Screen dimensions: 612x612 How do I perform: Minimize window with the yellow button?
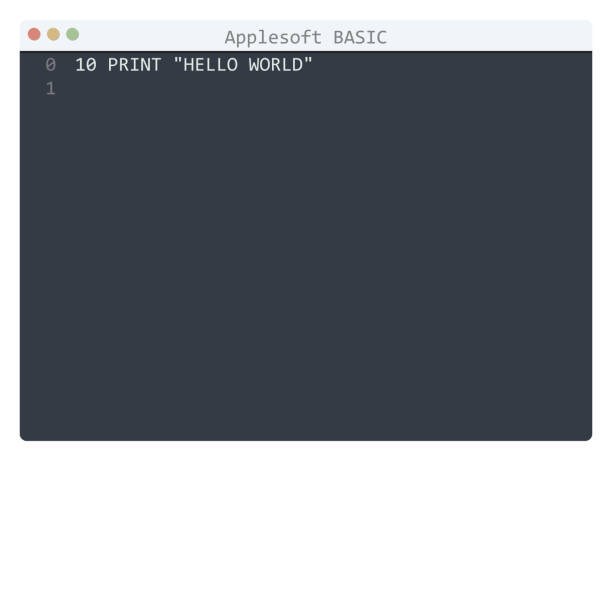pos(53,34)
